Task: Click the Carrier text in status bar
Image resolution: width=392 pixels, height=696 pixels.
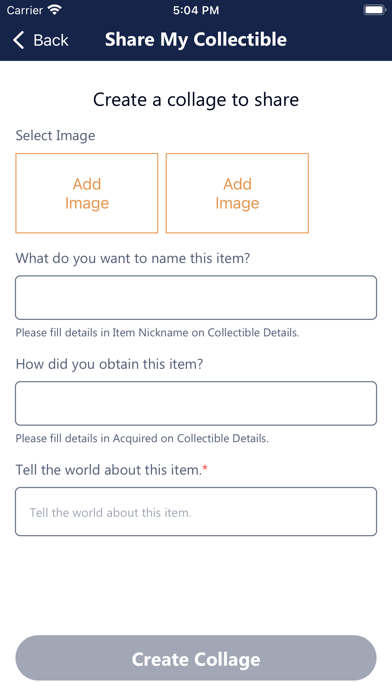Action: (x=25, y=10)
